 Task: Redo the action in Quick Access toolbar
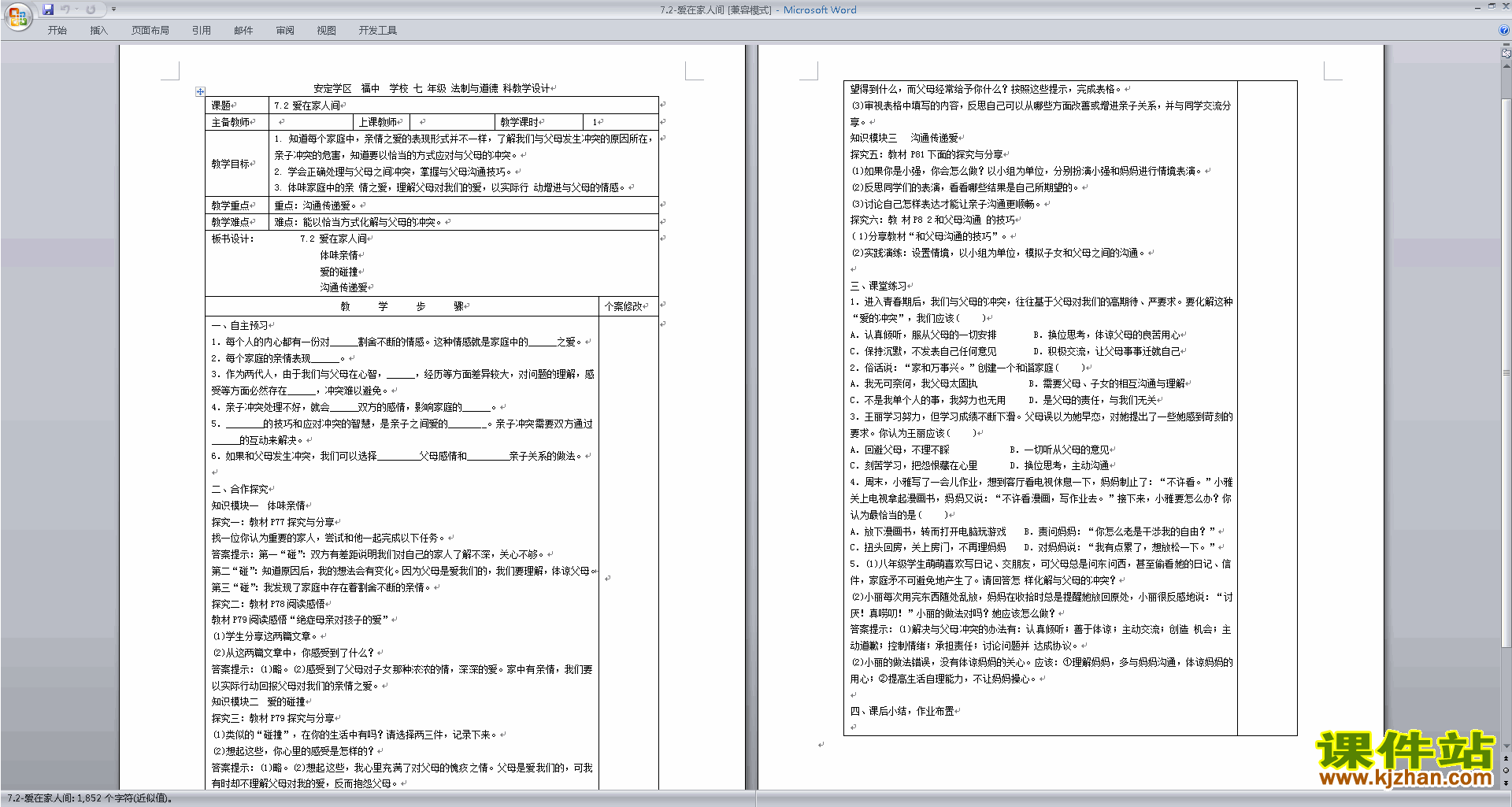[x=91, y=9]
